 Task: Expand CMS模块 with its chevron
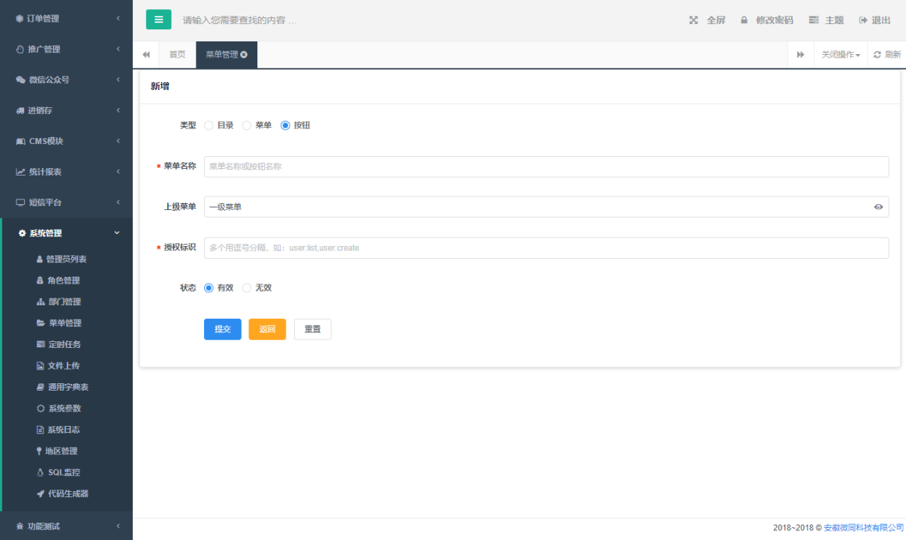tap(118, 141)
